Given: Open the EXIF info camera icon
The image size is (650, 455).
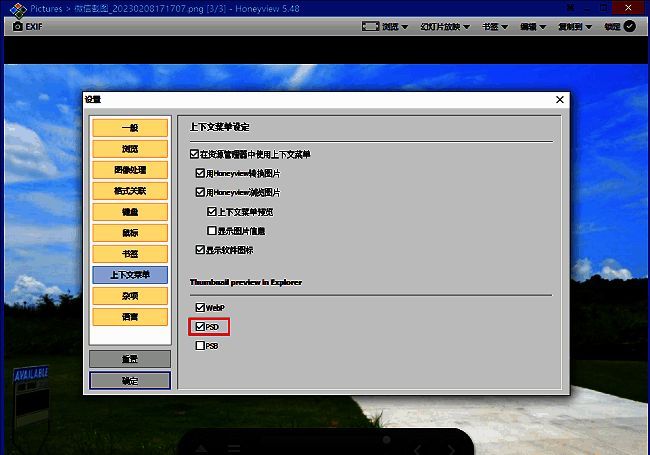Looking at the screenshot, I should [x=17, y=27].
